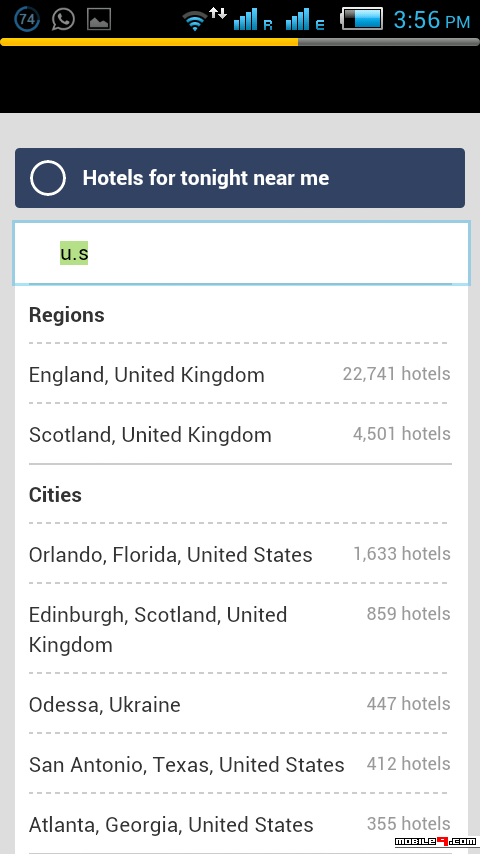This screenshot has height=854, width=480.
Task: Tap the yellow page loading progress bar
Action: pos(149,42)
